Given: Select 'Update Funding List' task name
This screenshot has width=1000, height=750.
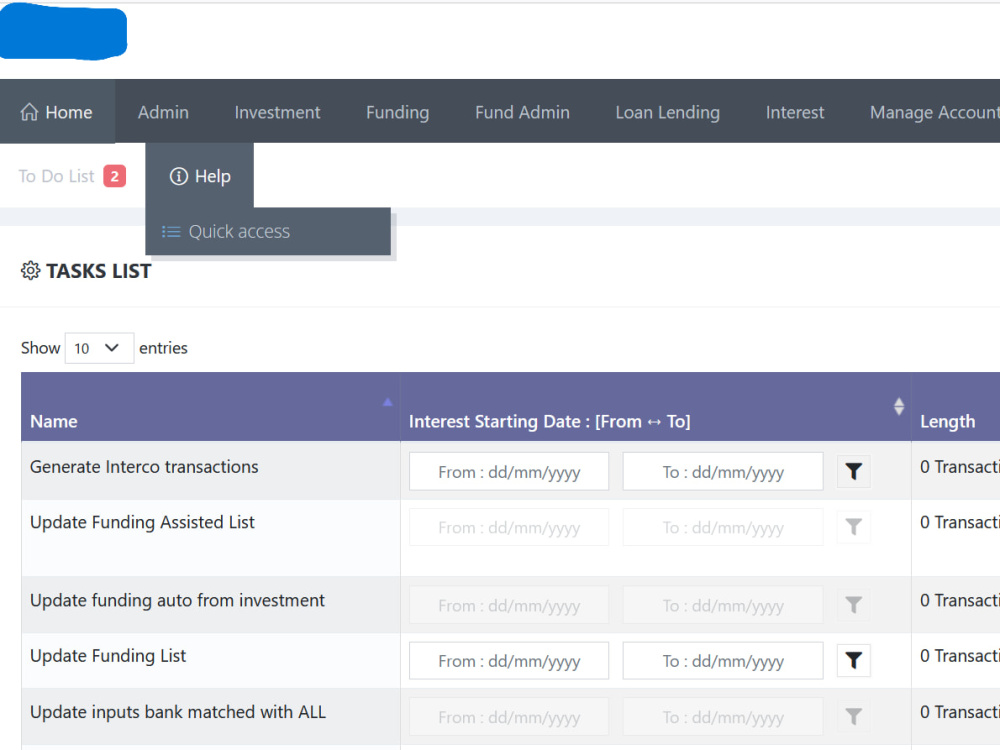Looking at the screenshot, I should (x=108, y=656).
